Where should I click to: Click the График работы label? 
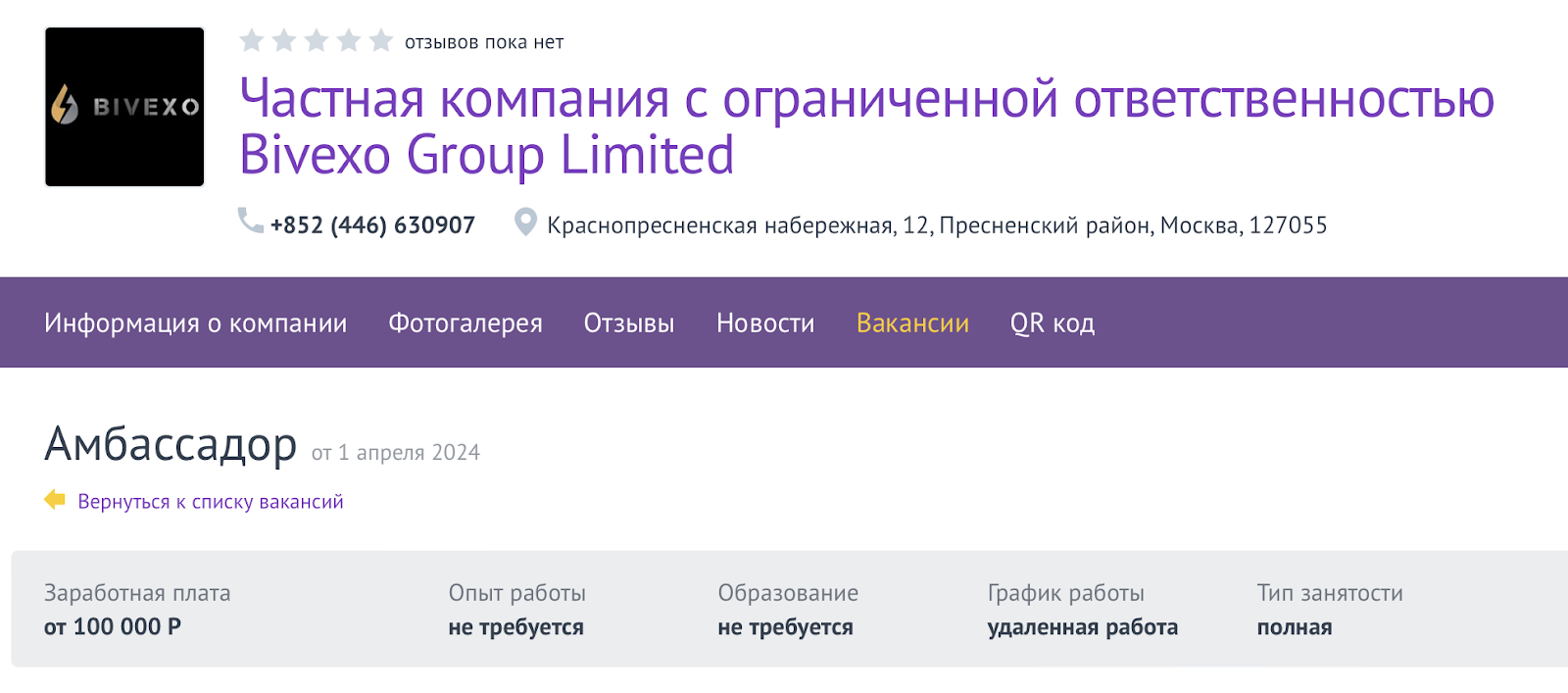pos(1066,593)
